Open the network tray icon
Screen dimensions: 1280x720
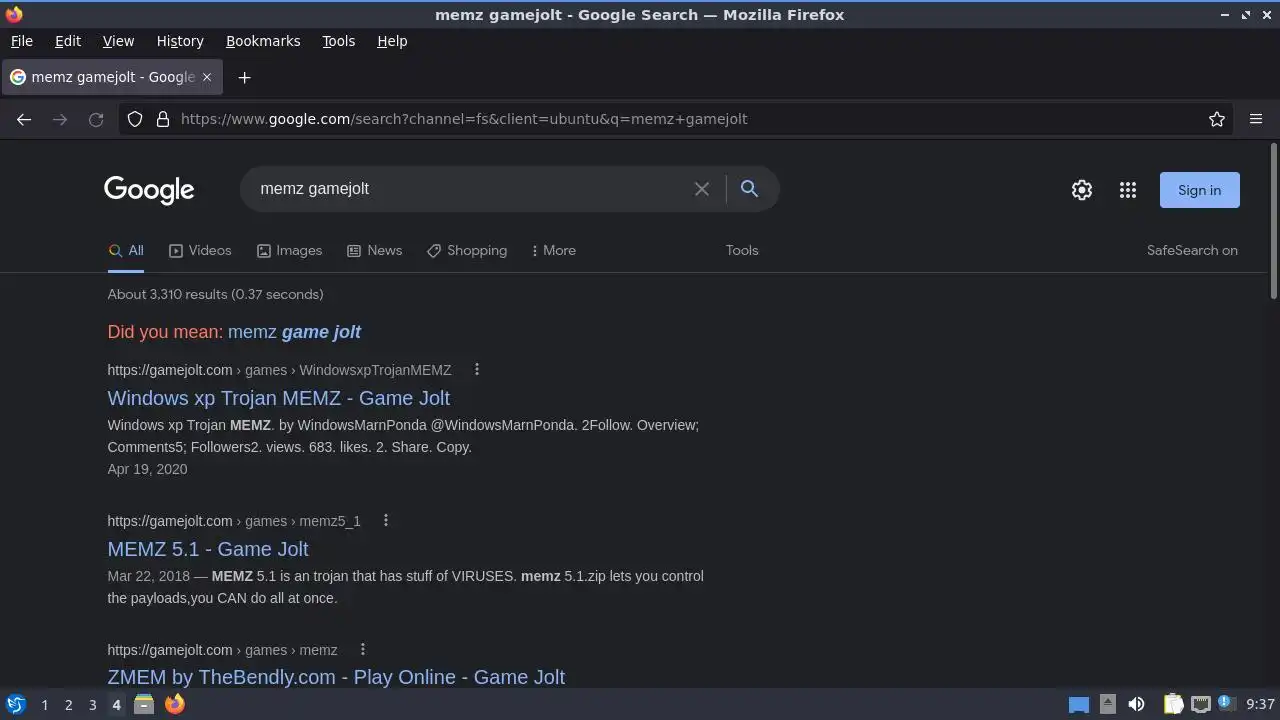coord(1200,705)
